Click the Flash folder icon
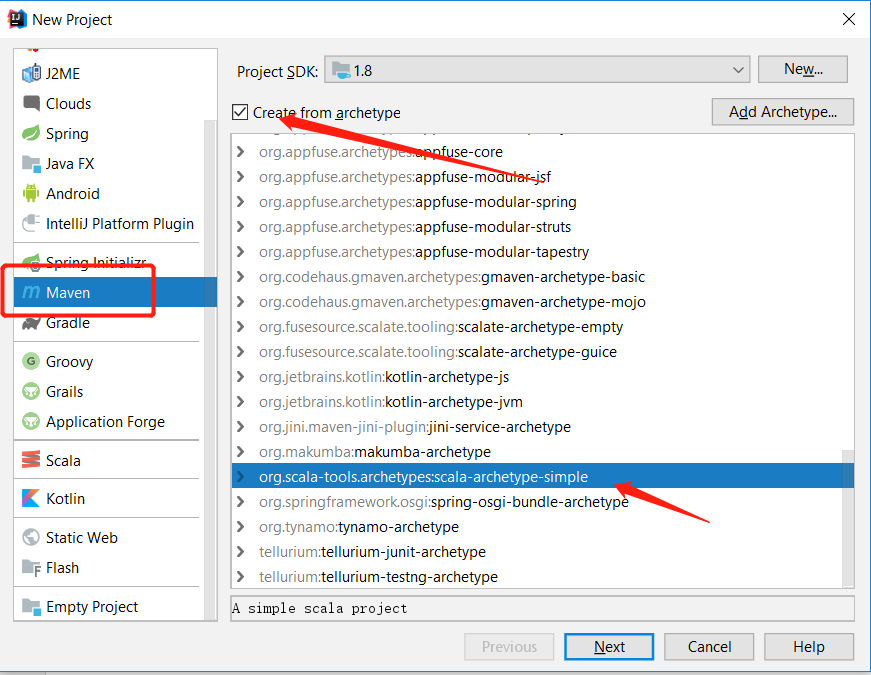The width and height of the screenshot is (871, 675). [x=31, y=568]
